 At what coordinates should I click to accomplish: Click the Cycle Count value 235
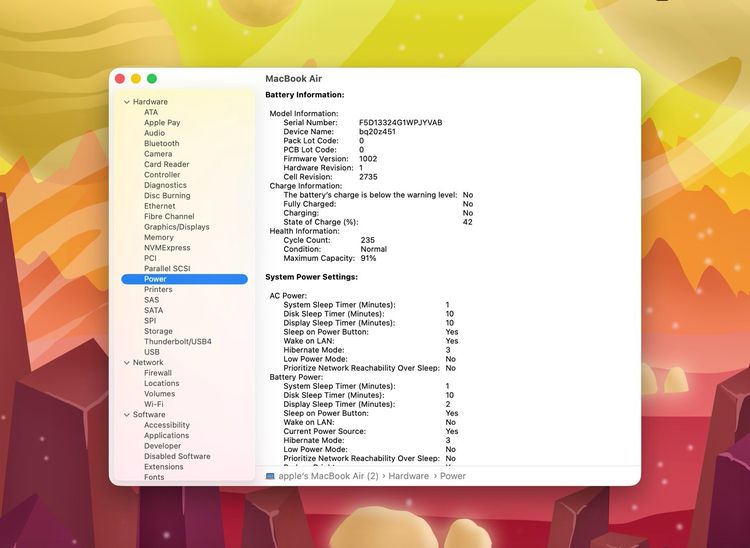pyautogui.click(x=367, y=240)
